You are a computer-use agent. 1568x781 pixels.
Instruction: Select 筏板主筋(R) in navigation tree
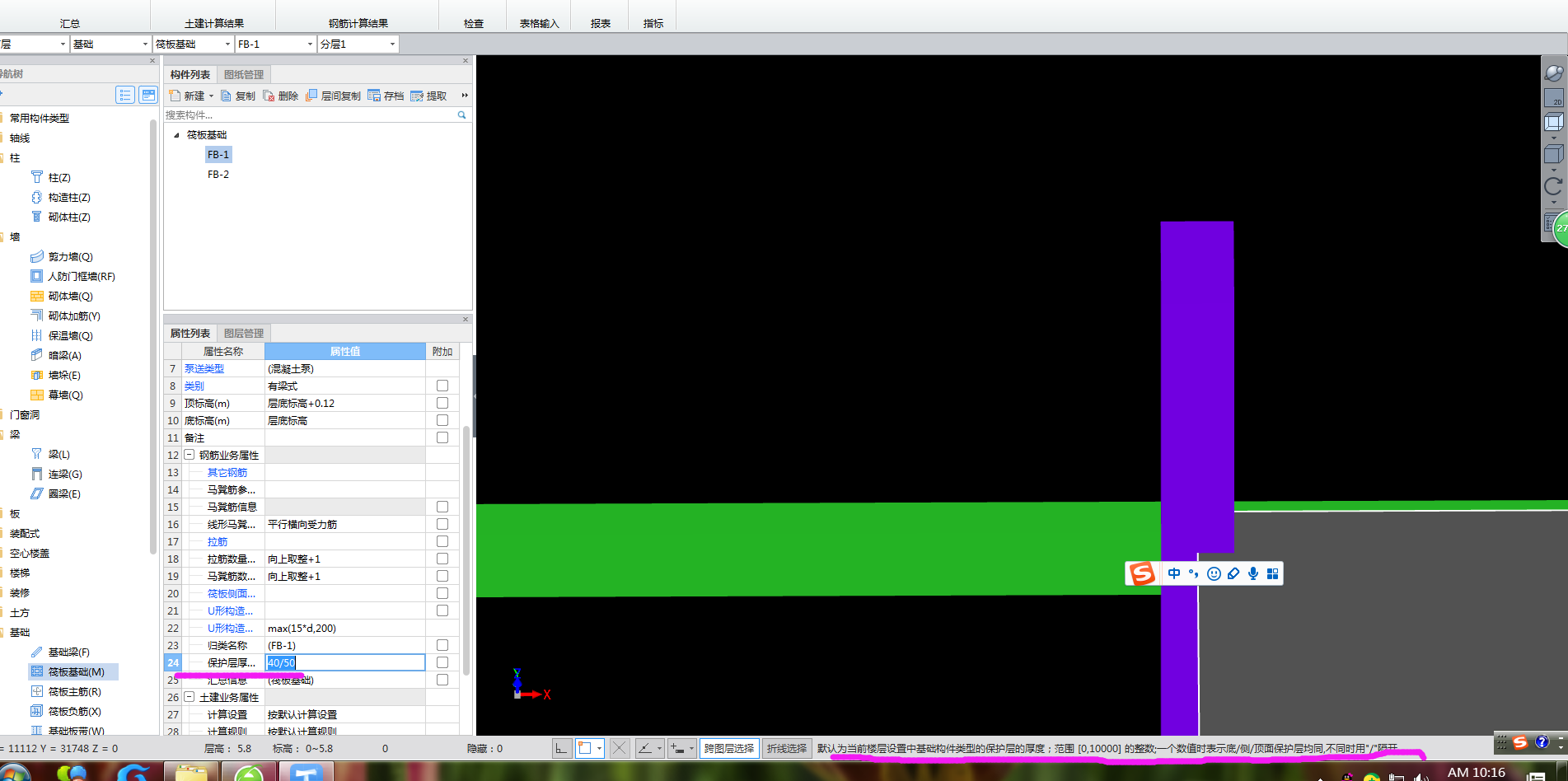74,692
